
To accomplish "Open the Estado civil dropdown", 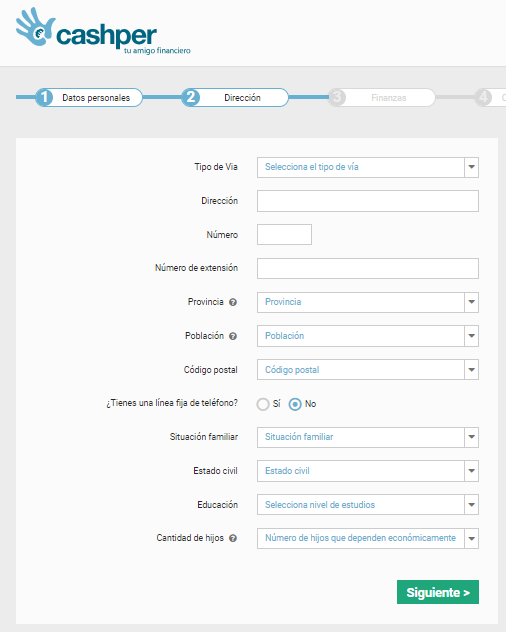I will pyautogui.click(x=368, y=471).
